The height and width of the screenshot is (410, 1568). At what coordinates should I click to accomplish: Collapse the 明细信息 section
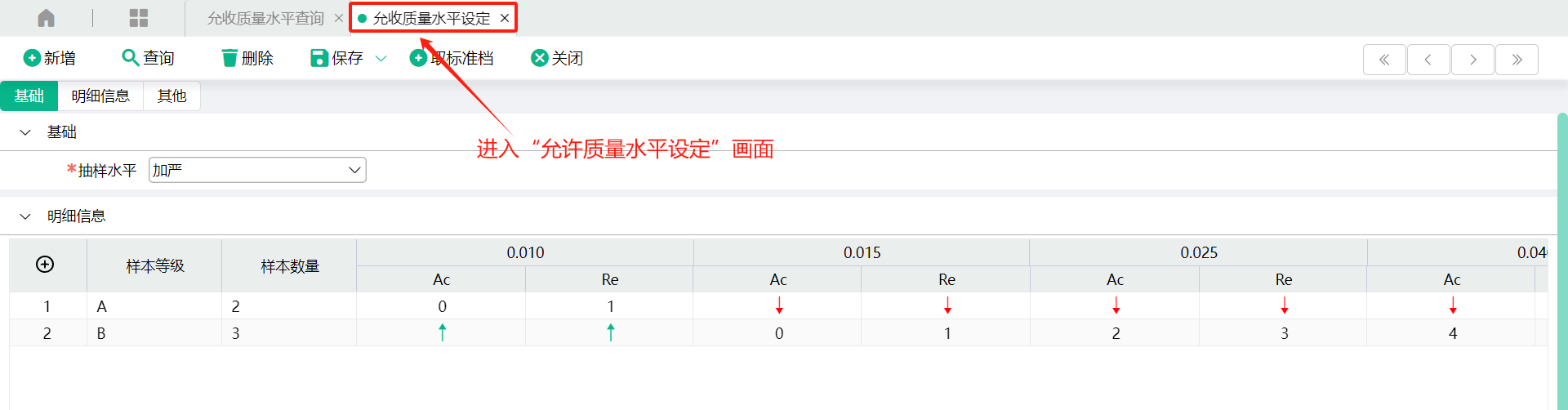[x=25, y=216]
